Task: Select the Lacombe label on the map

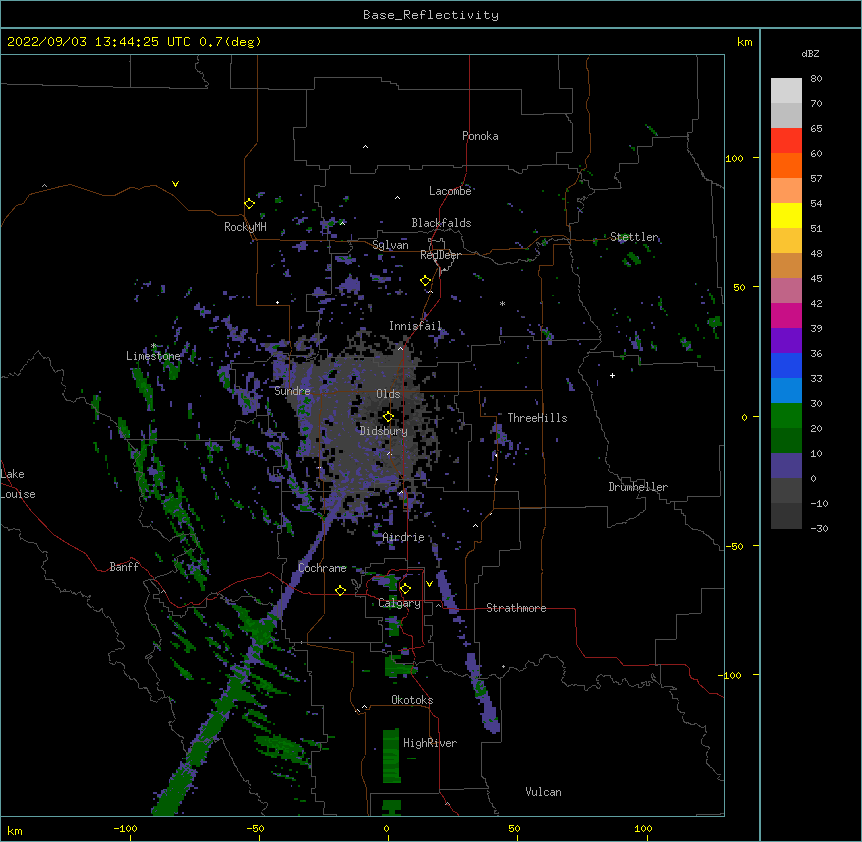Action: (x=450, y=191)
